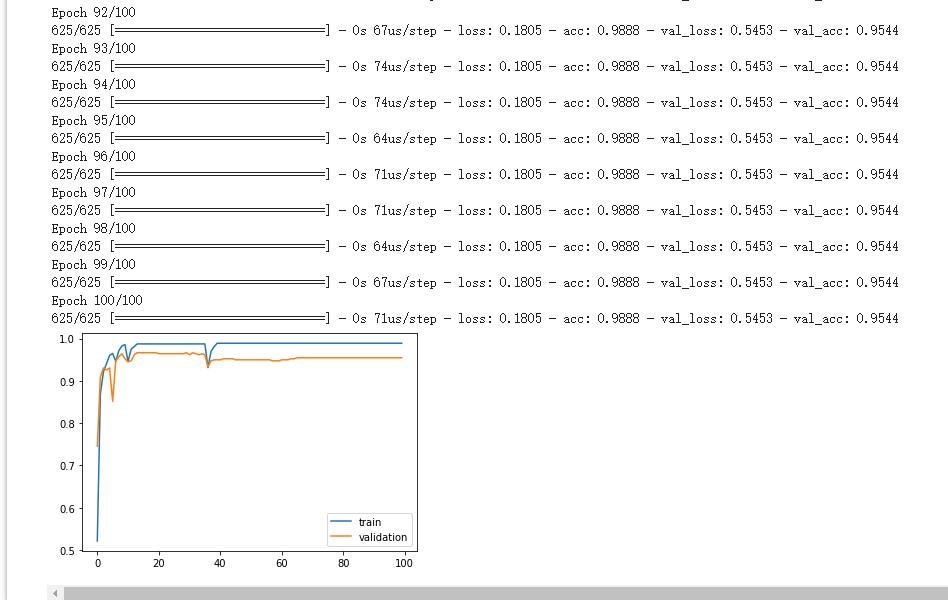Screen dimensions: 948x600
Task: Select the 'Epoch 98/100' line
Action: pyautogui.click(x=94, y=229)
